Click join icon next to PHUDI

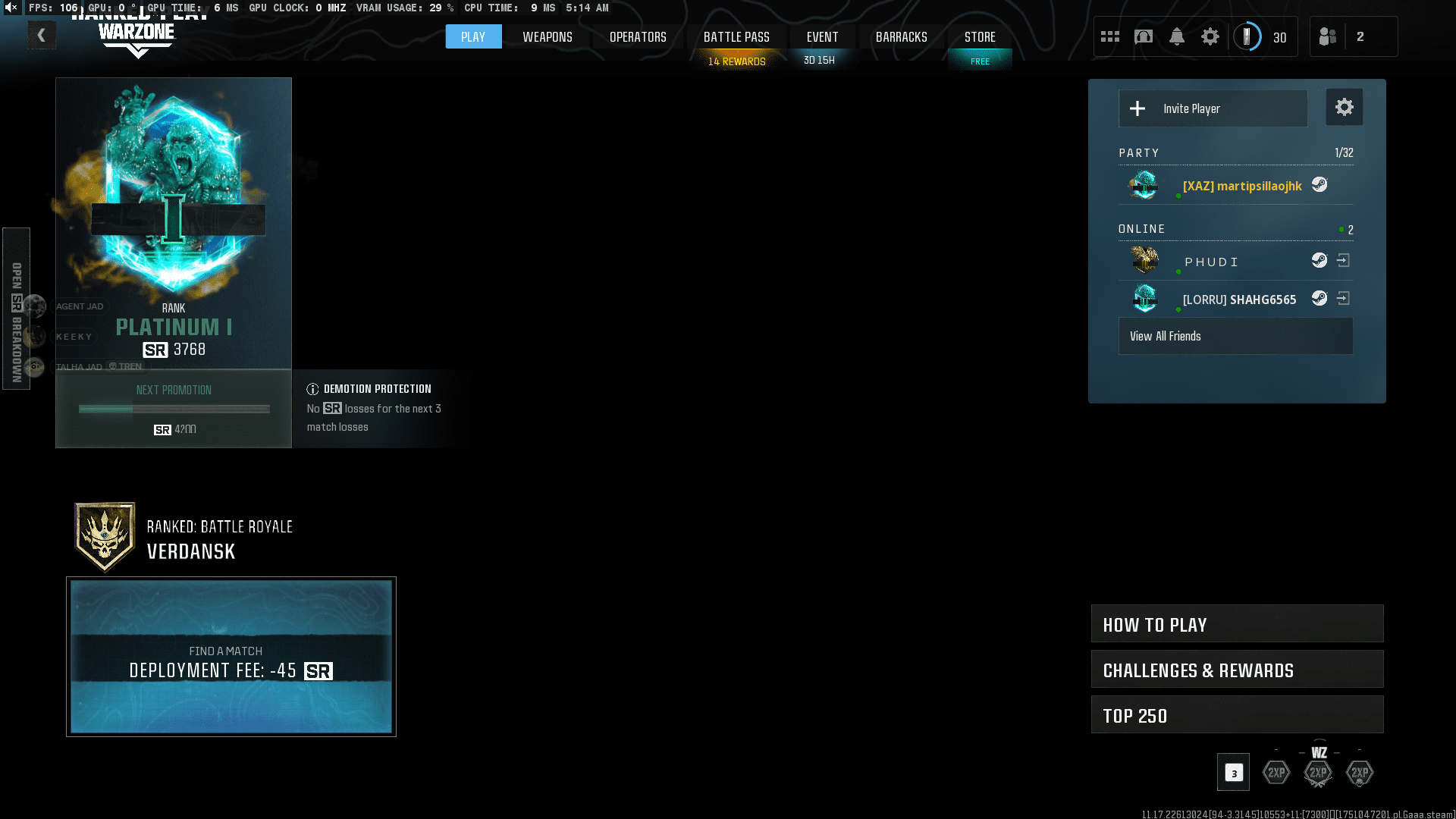point(1343,261)
